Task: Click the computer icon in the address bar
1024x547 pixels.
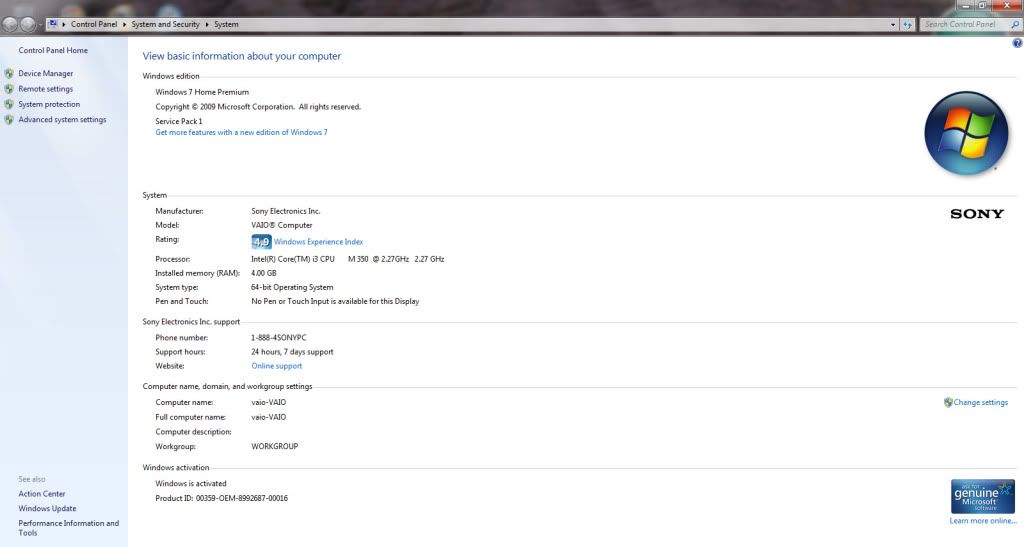Action: point(52,24)
